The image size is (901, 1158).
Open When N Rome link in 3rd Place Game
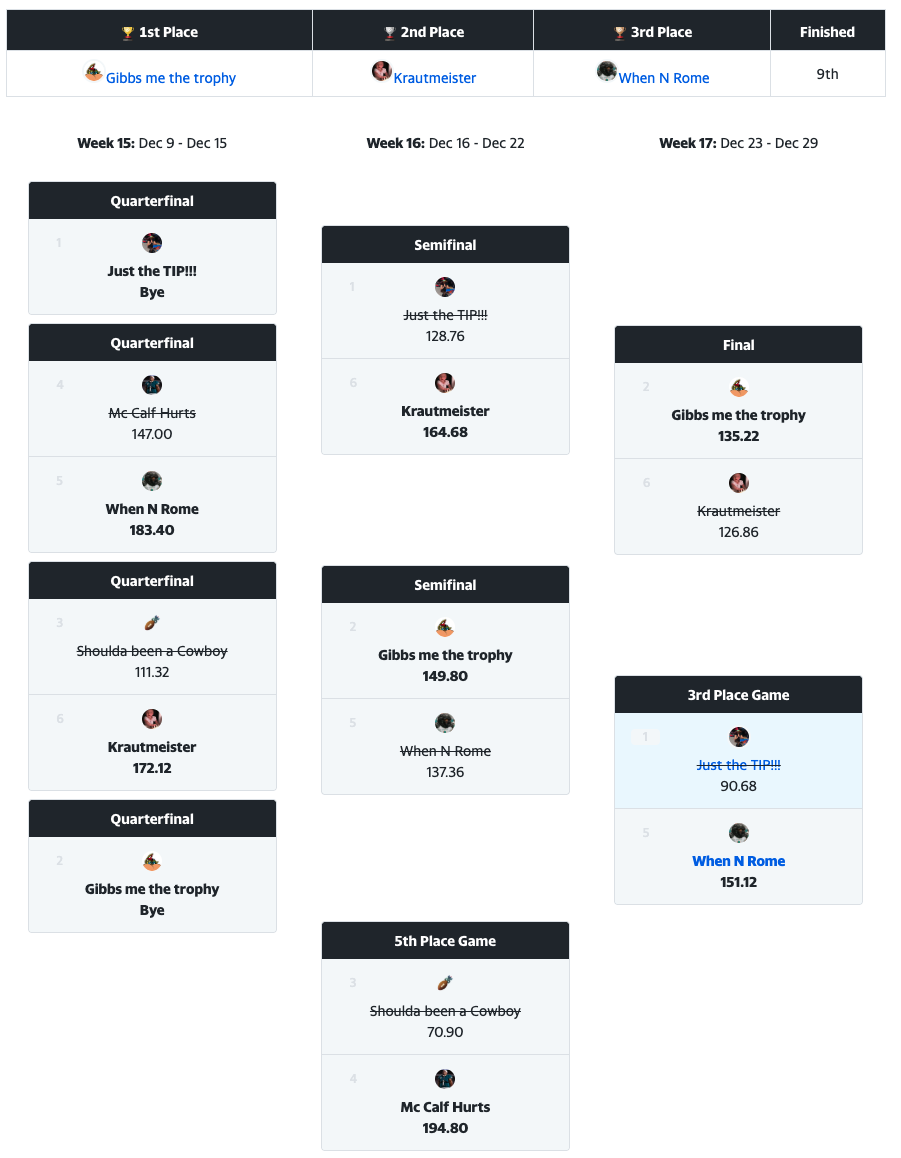(738, 861)
